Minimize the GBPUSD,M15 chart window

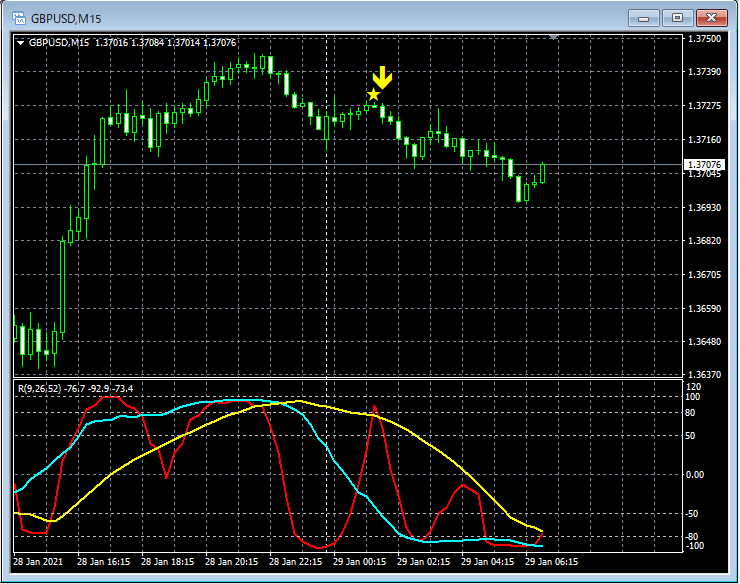(645, 17)
